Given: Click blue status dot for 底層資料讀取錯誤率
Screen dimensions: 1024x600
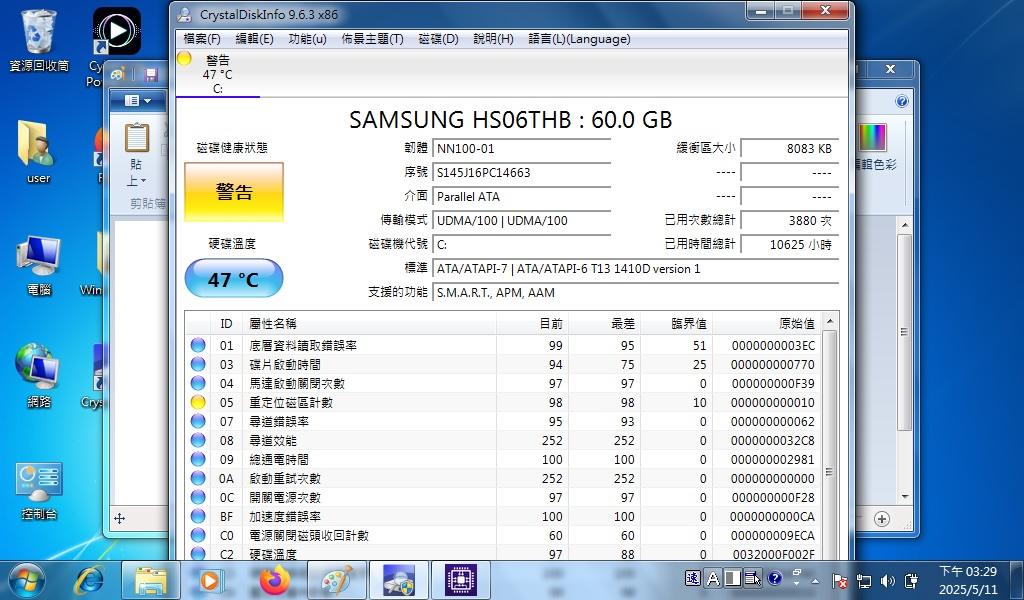Looking at the screenshot, I should 198,346.
